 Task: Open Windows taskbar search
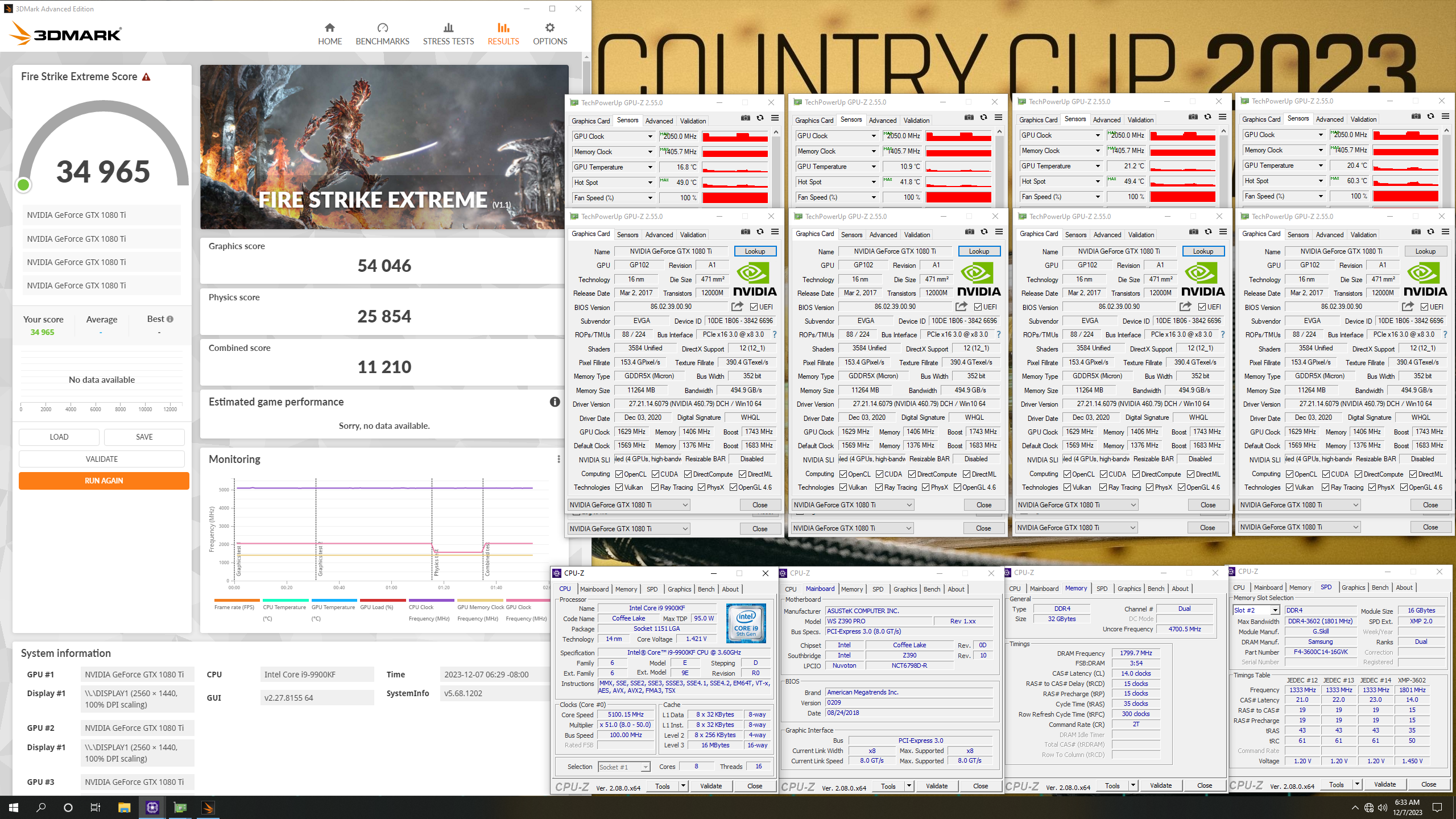tap(41, 808)
